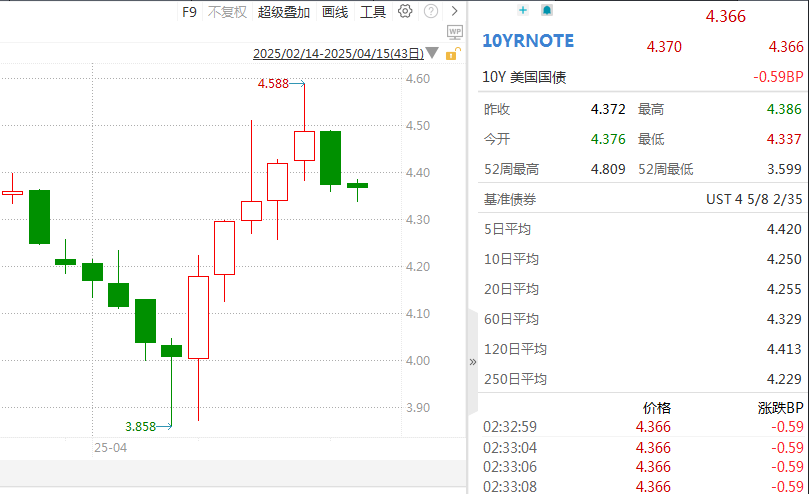Toggle 不复权 adjustment option
This screenshot has width=809, height=494.
(227, 12)
